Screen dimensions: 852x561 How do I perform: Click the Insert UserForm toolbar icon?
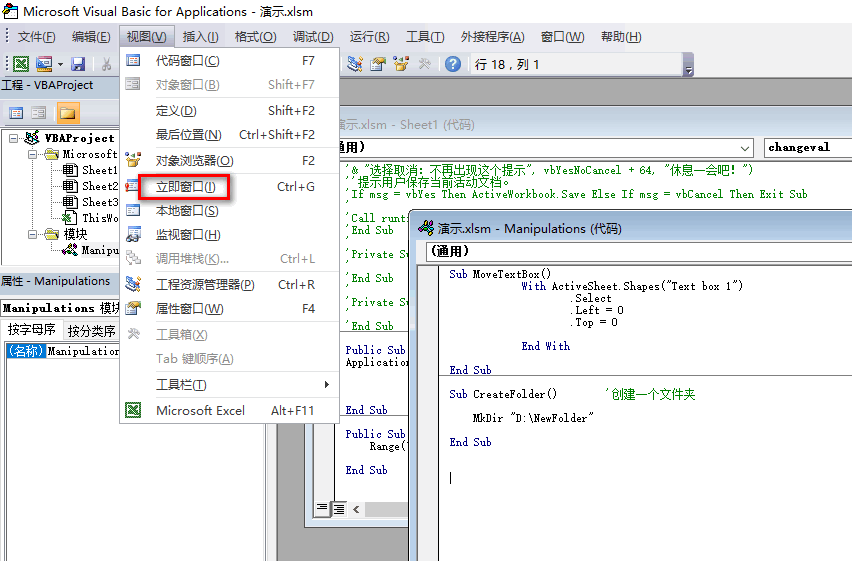tap(44, 64)
